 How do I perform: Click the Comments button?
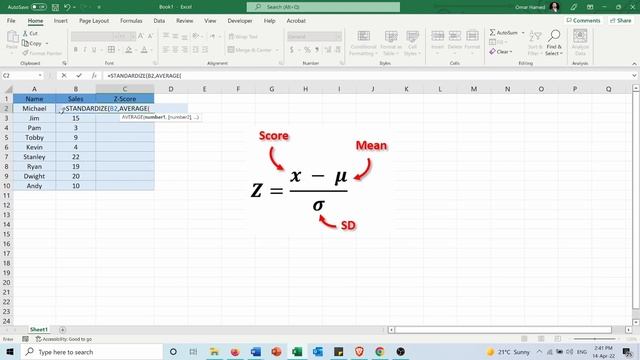pos(583,20)
